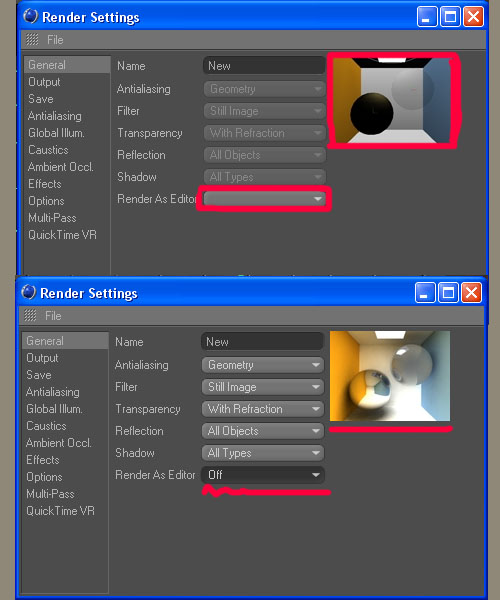Expand the Reflection All Objects dropdown in lower window

pyautogui.click(x=263, y=431)
